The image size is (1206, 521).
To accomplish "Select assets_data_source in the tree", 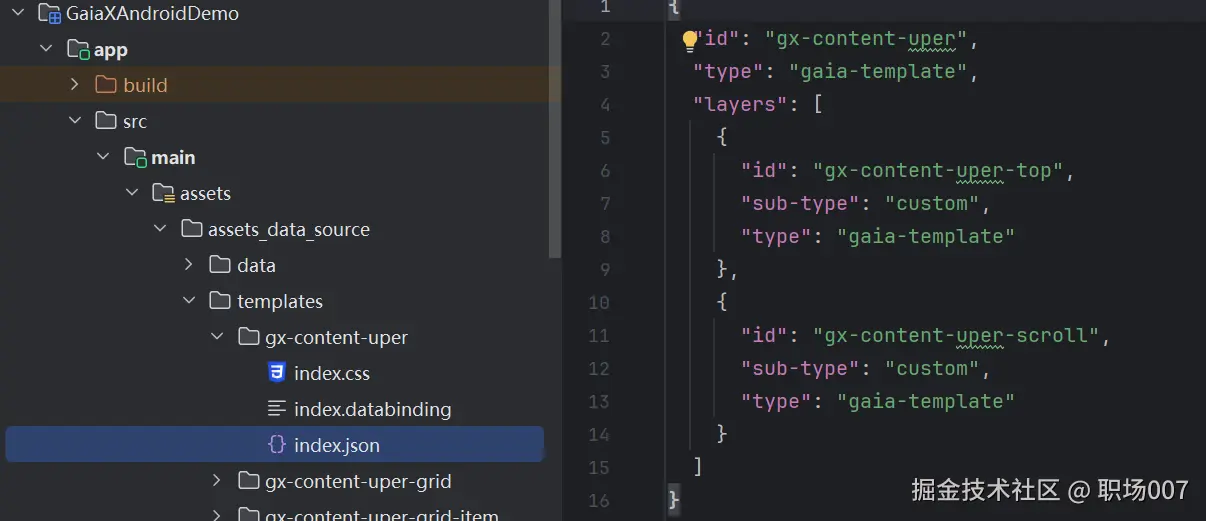I will 289,230.
